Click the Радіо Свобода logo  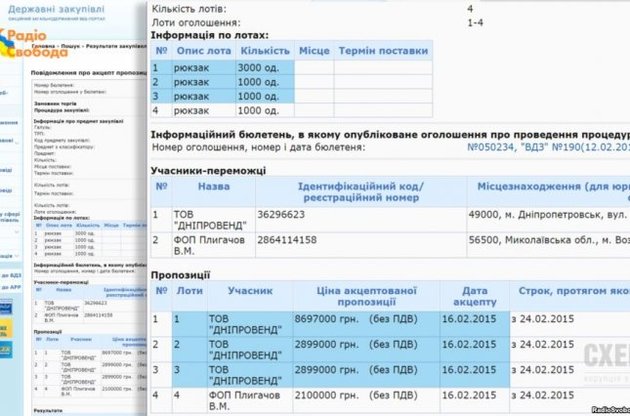(x=30, y=45)
